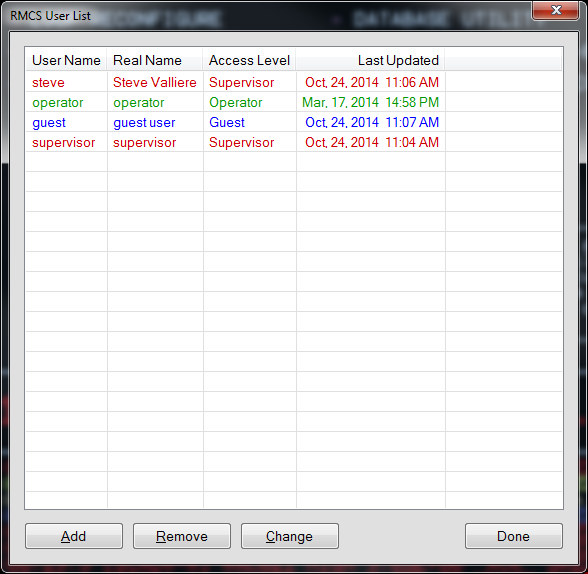Viewport: 588px width, 574px height.
Task: Click the Guest access level cell
Action: click(227, 122)
